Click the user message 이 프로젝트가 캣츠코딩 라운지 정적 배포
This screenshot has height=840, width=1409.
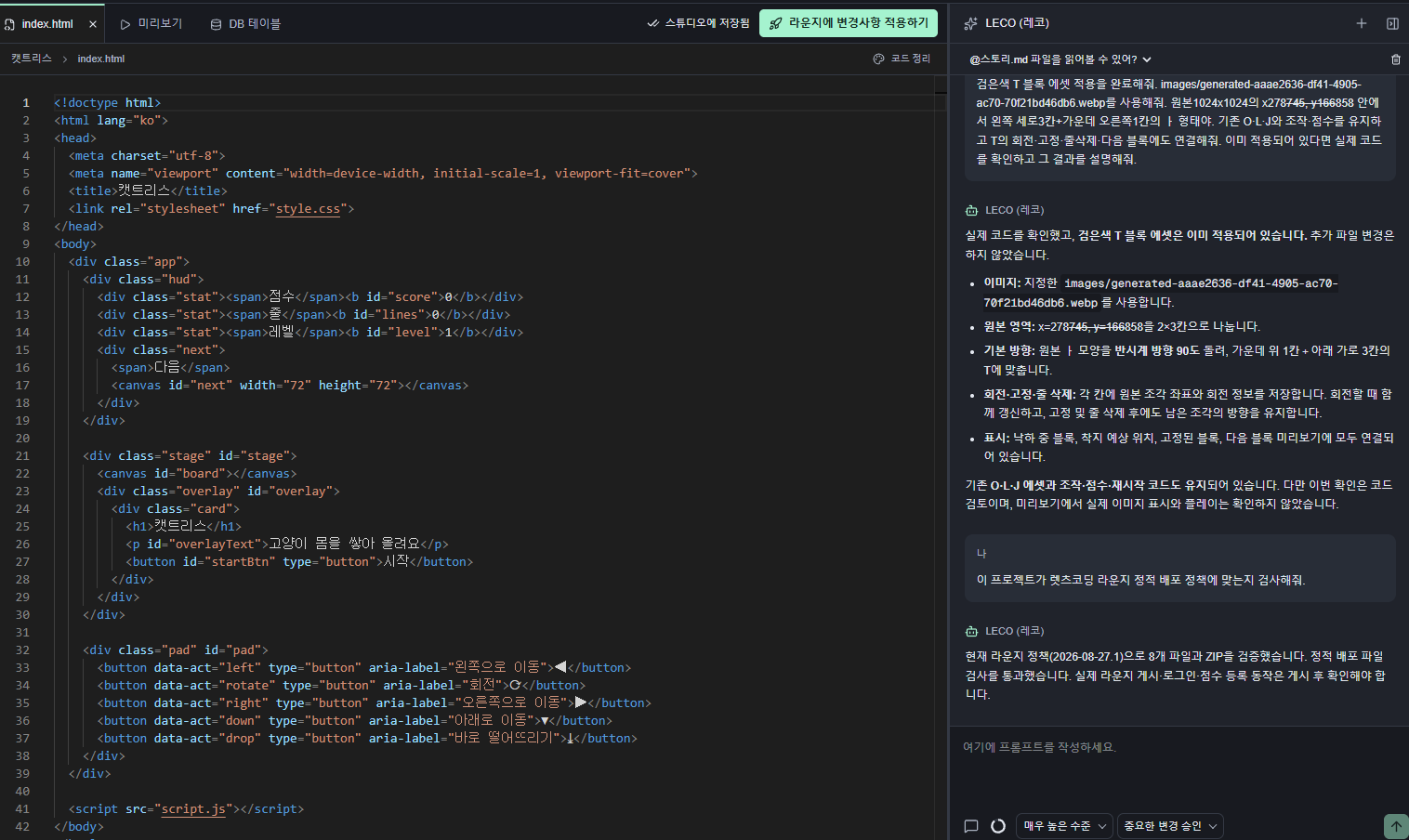click(1179, 568)
